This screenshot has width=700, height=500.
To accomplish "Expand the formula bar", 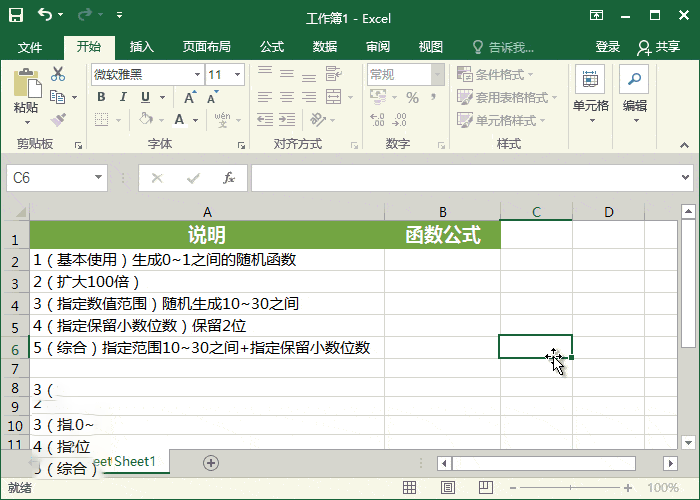I will coord(685,177).
